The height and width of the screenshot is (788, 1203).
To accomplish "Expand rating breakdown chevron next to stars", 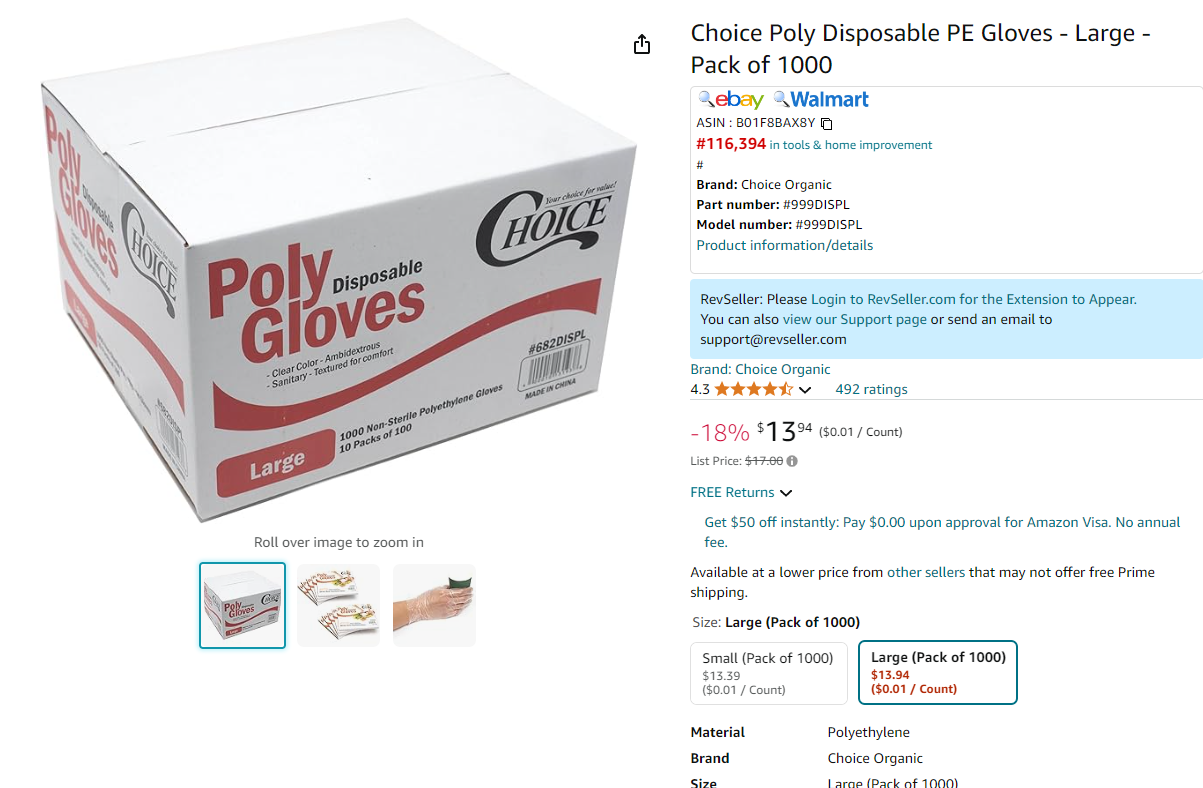I will (805, 390).
